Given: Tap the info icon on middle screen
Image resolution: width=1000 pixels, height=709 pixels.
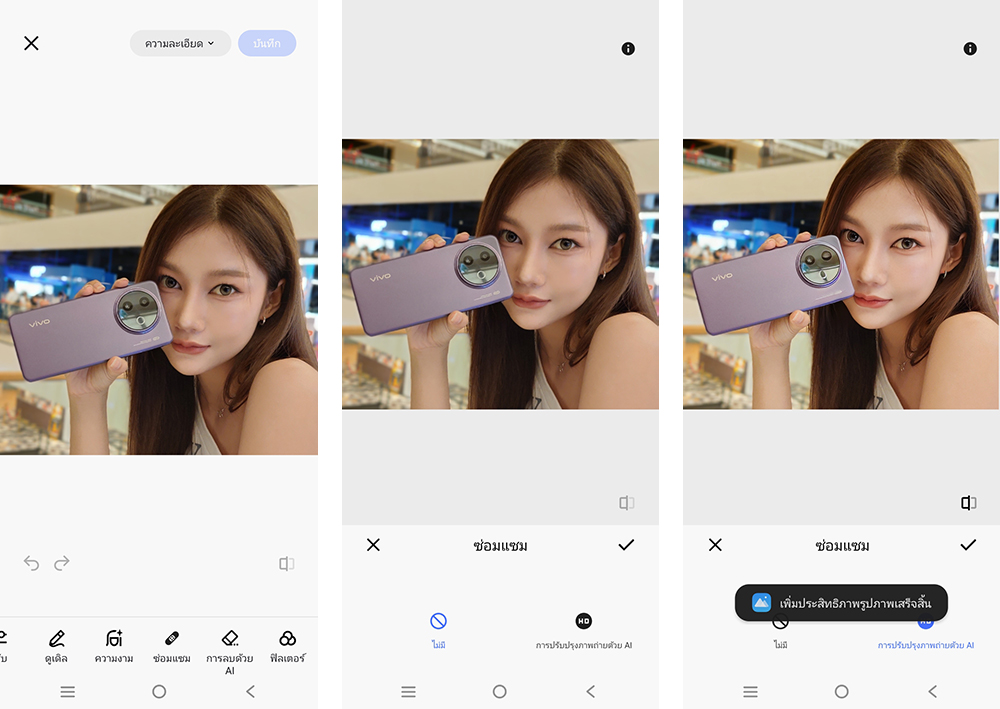Looking at the screenshot, I should click(628, 48).
